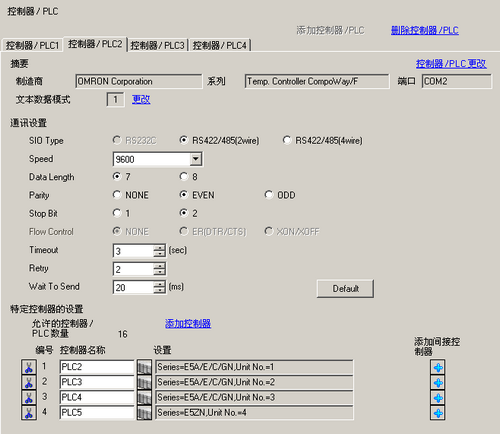
Task: Open device settings icon beside PLC3 name
Action: (x=144, y=382)
